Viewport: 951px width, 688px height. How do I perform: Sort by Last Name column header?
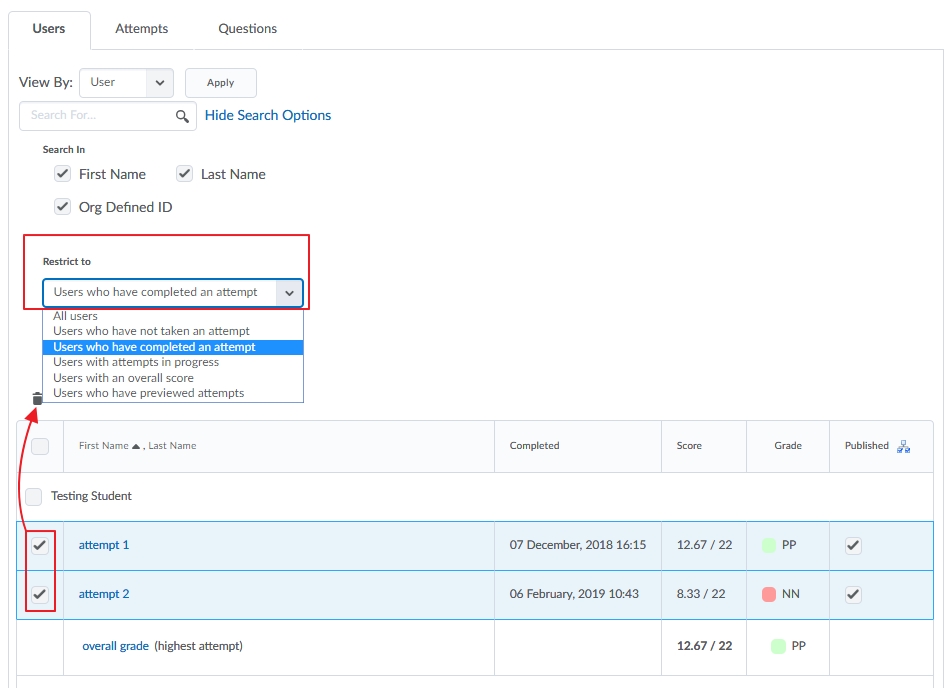coord(172,446)
